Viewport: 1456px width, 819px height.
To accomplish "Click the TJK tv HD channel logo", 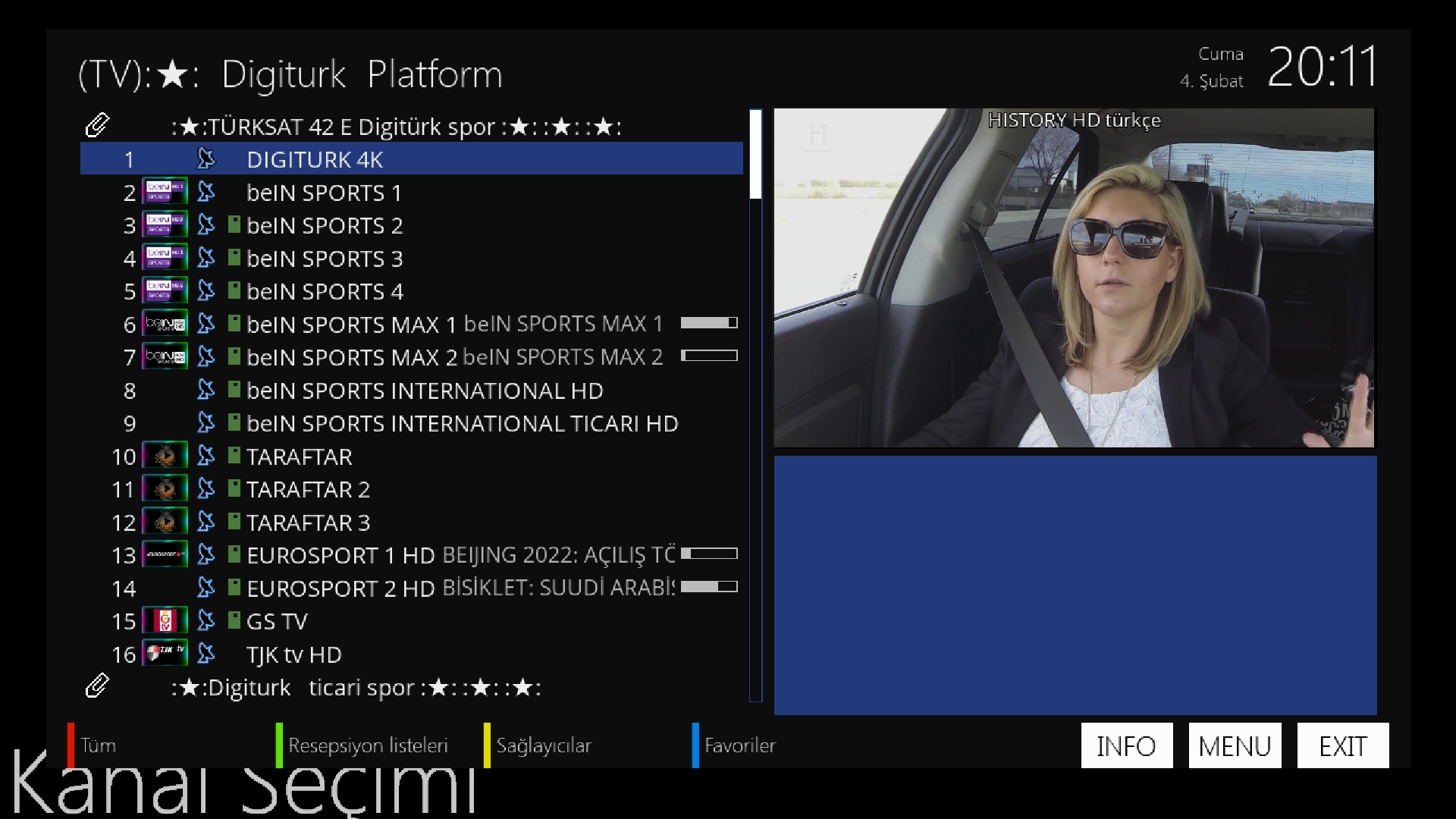I will 165,654.
